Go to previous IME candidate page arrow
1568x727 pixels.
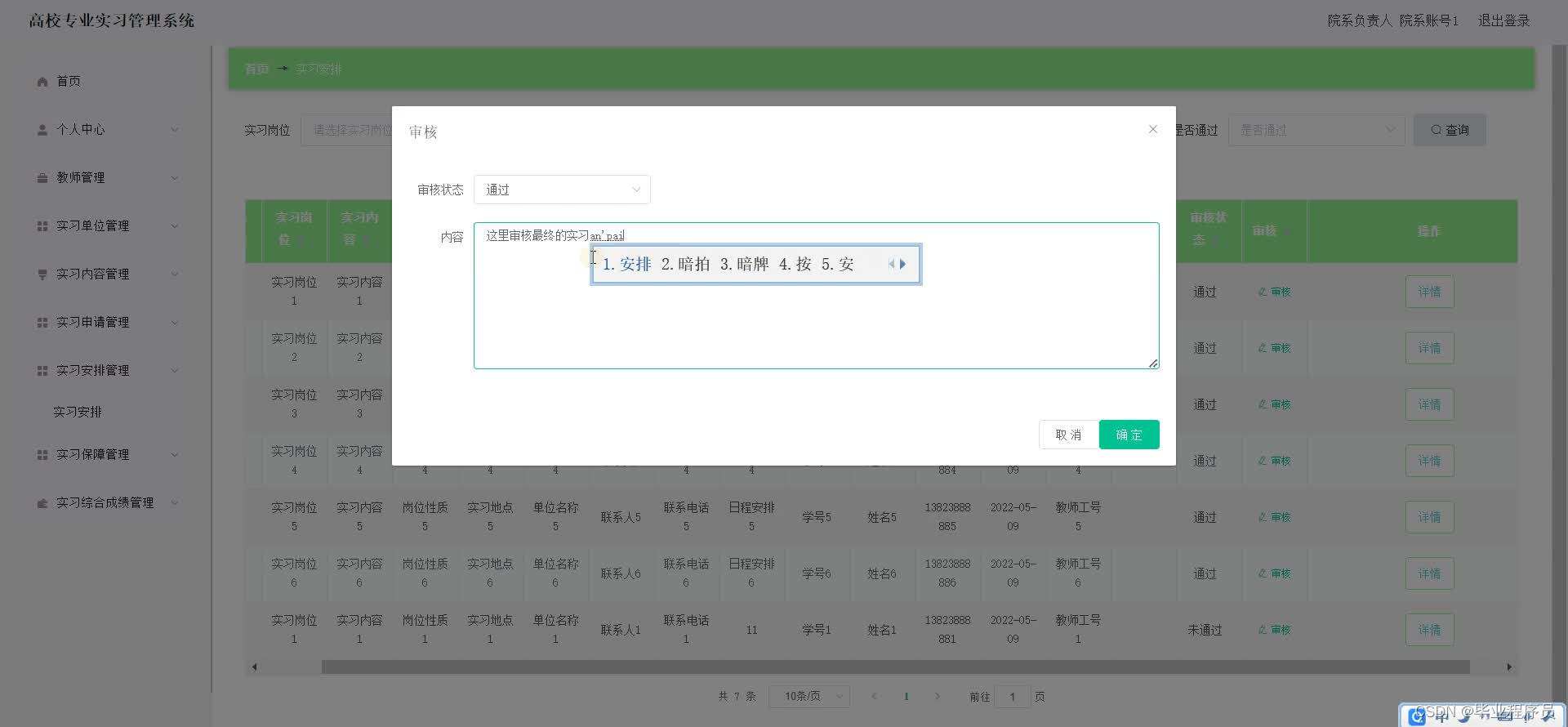pos(891,264)
